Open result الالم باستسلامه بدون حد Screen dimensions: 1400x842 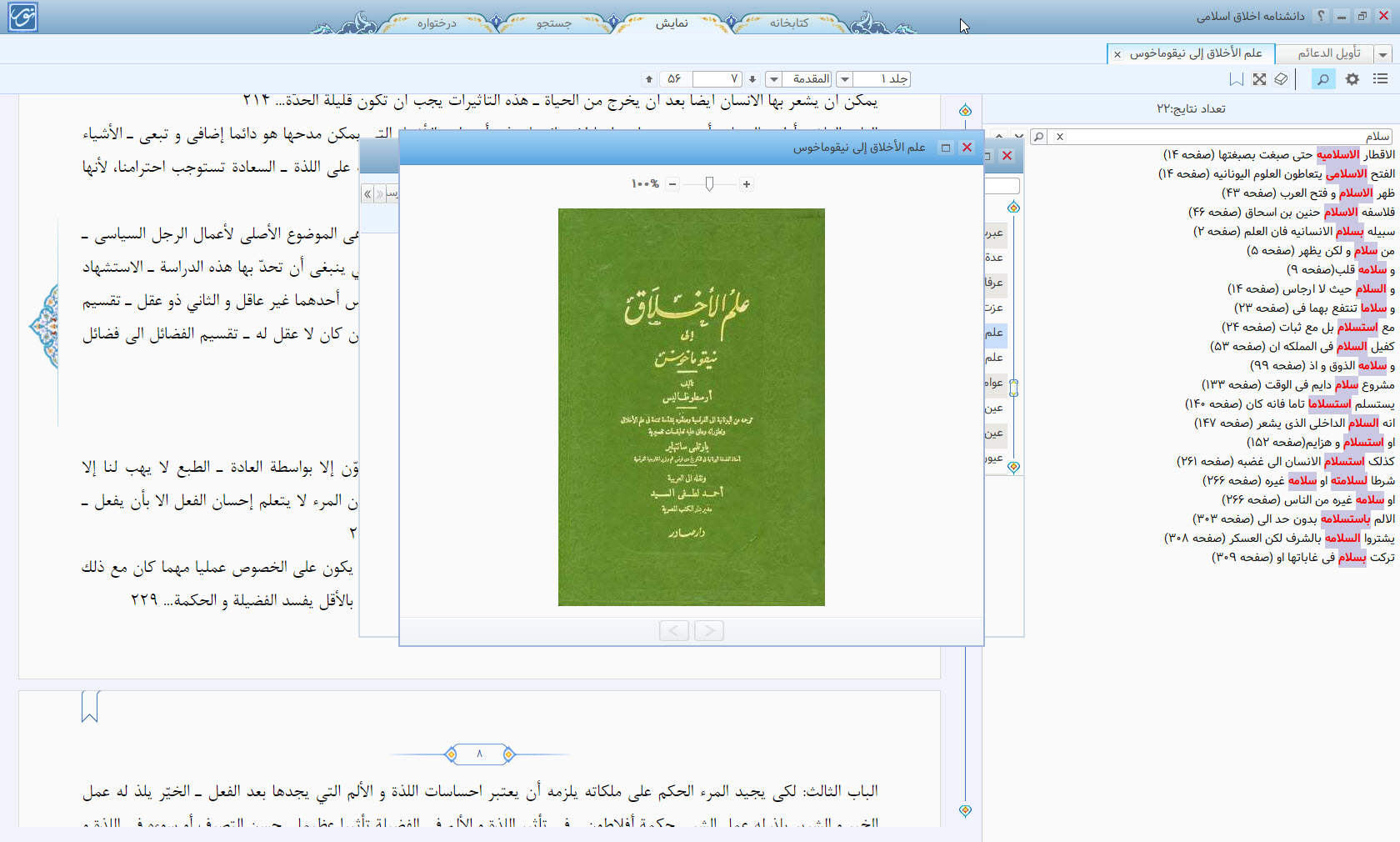pyautogui.click(x=1293, y=519)
